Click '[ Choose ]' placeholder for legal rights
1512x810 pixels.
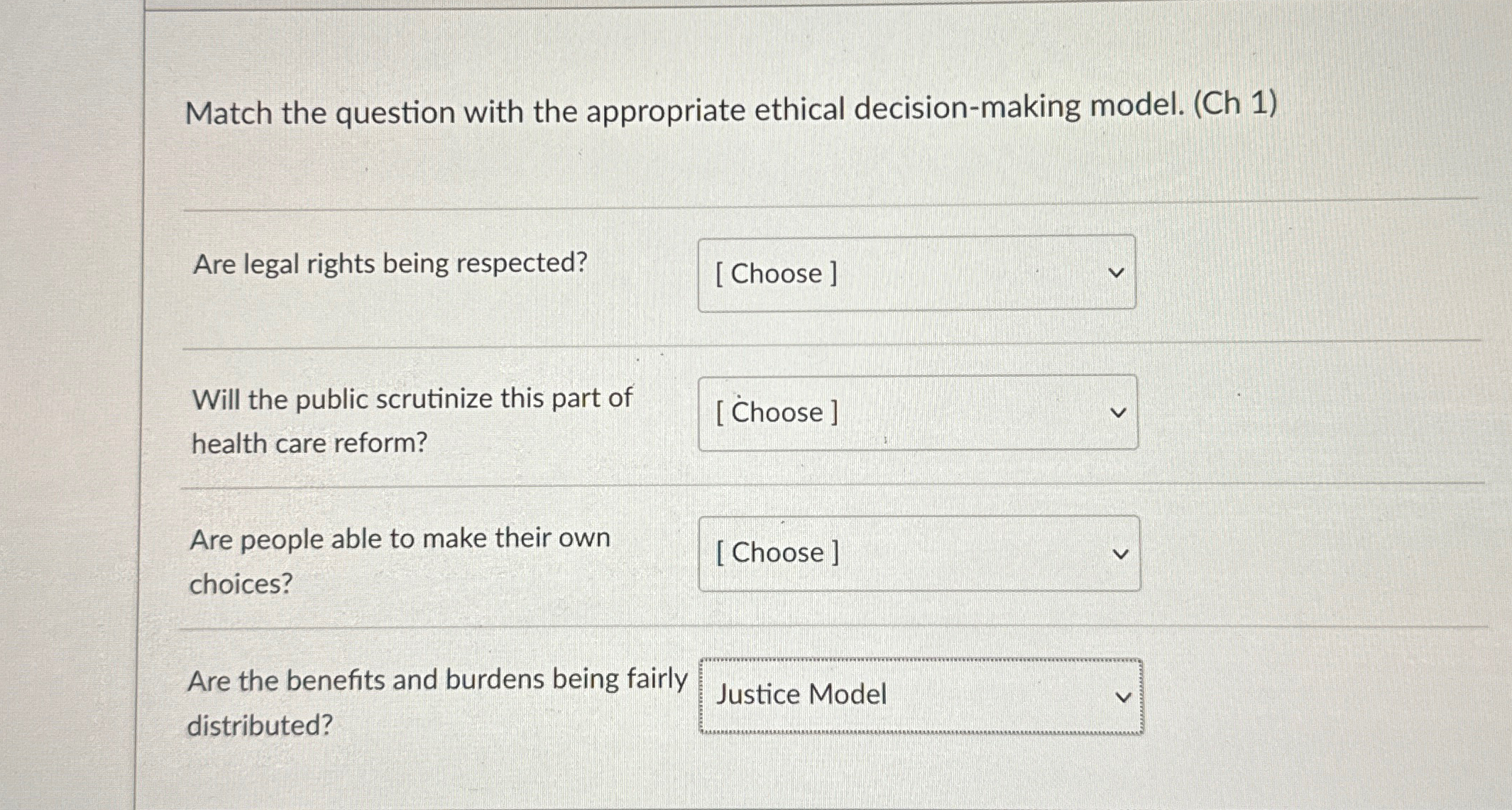click(x=776, y=273)
